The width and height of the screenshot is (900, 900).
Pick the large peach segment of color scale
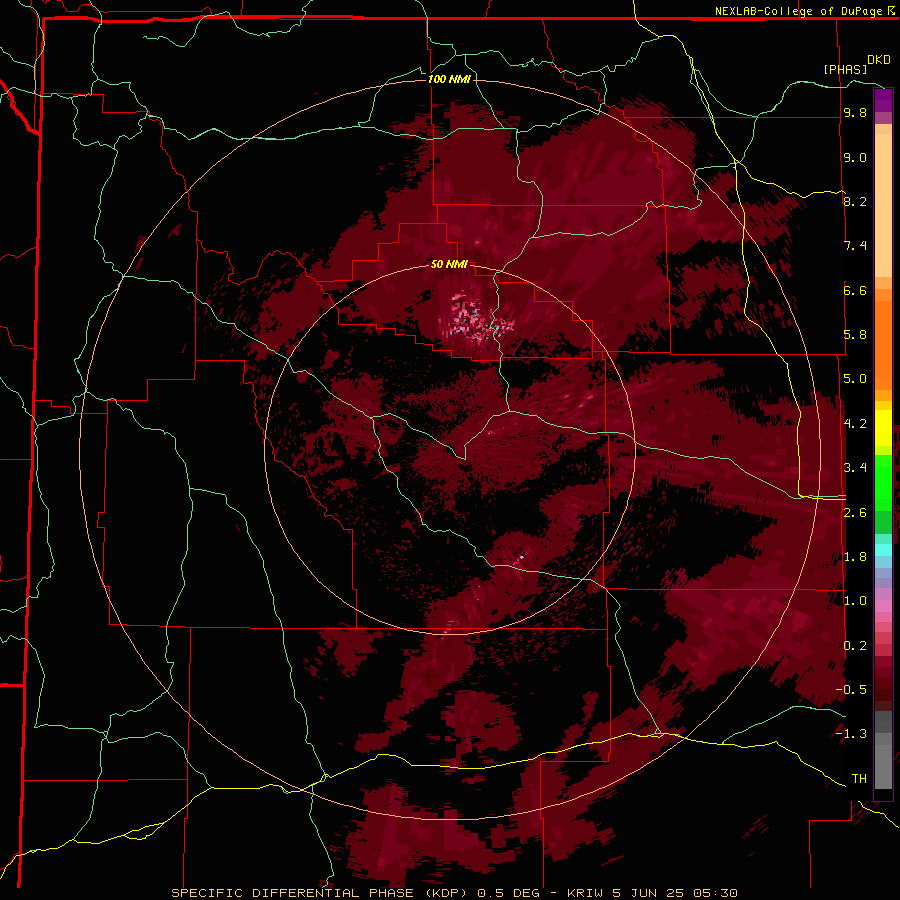[x=883, y=205]
